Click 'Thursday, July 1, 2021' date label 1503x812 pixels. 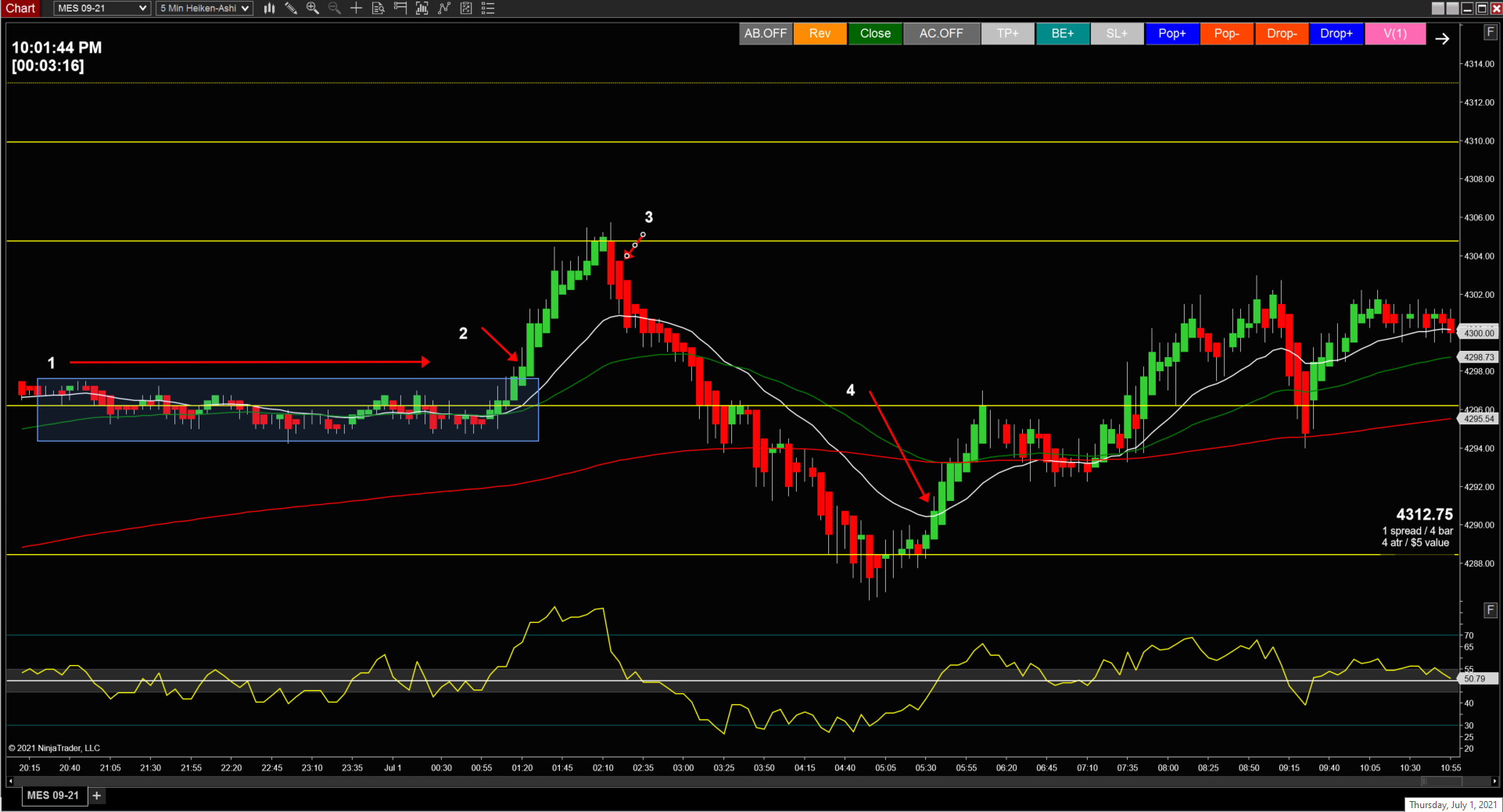[1453, 805]
